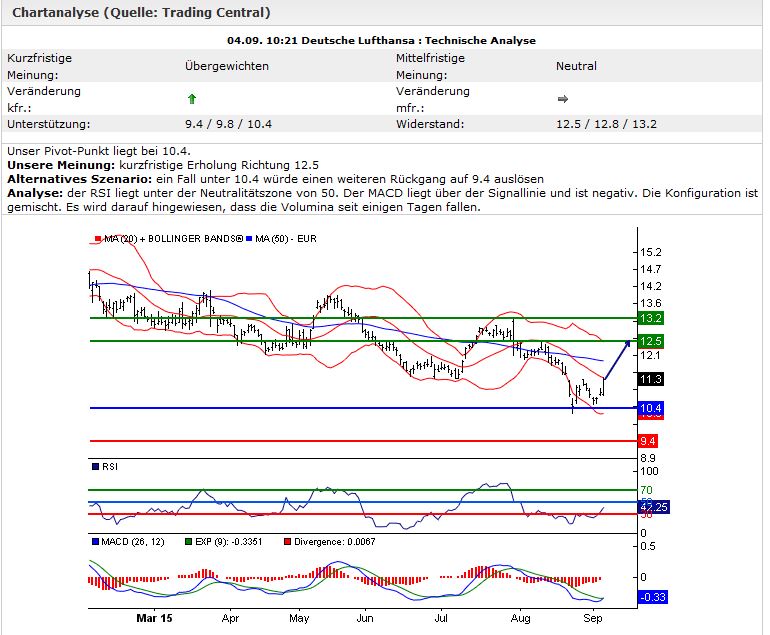Click the Apr date axis label

(230, 618)
